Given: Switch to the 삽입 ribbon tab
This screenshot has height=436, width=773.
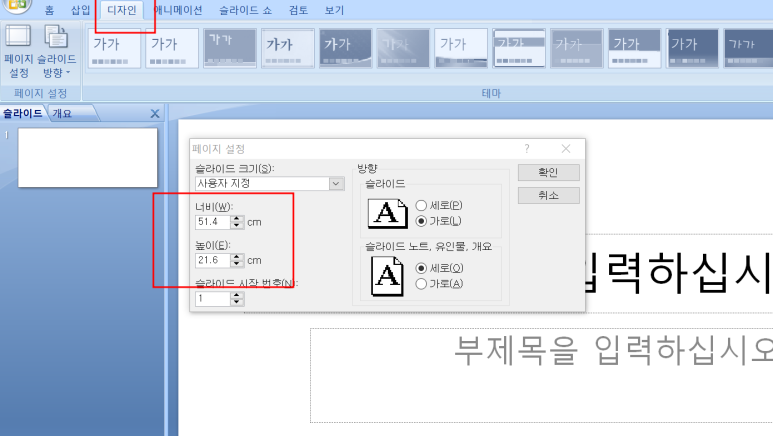Looking at the screenshot, I should (x=81, y=10).
